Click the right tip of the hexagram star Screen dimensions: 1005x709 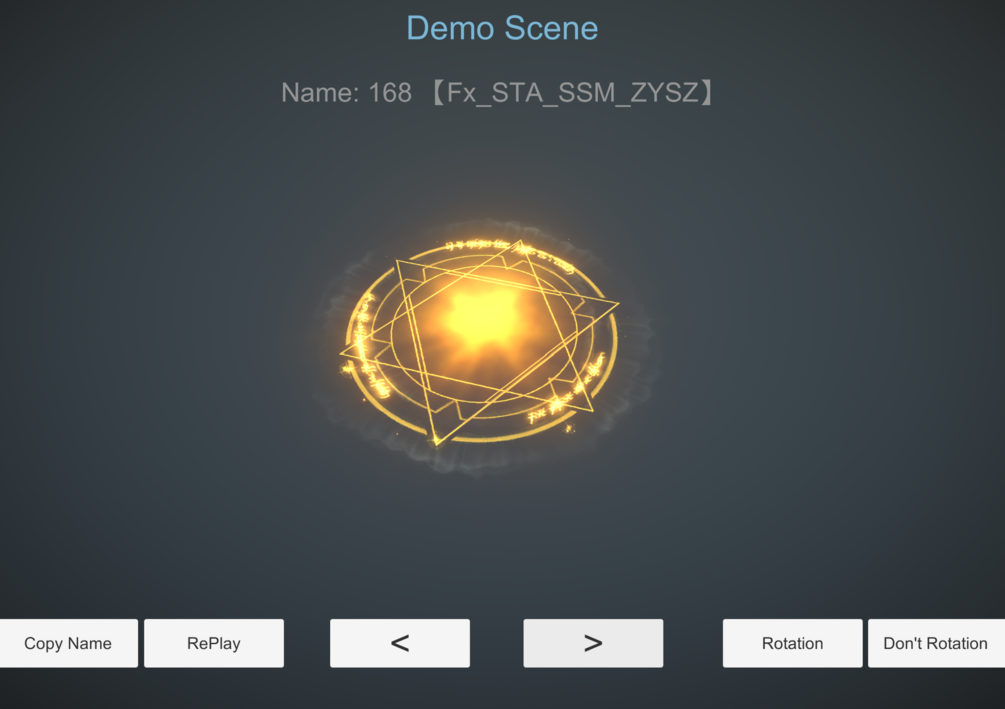coord(615,303)
